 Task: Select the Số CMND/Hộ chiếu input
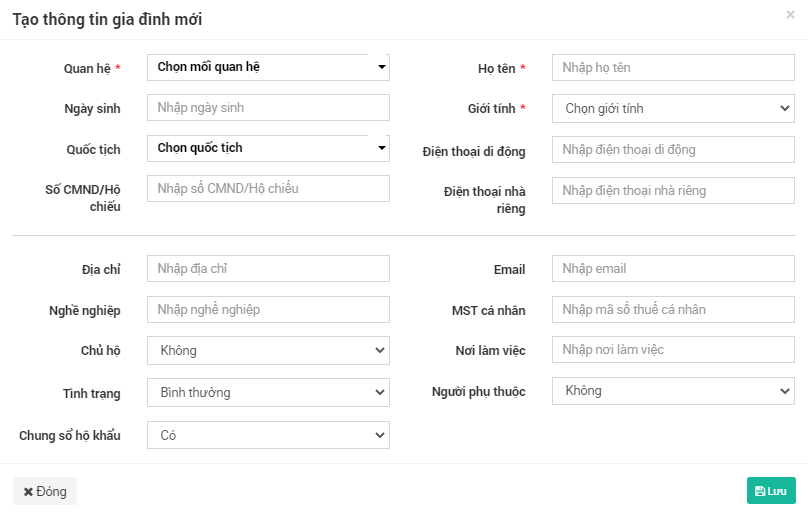(268, 189)
